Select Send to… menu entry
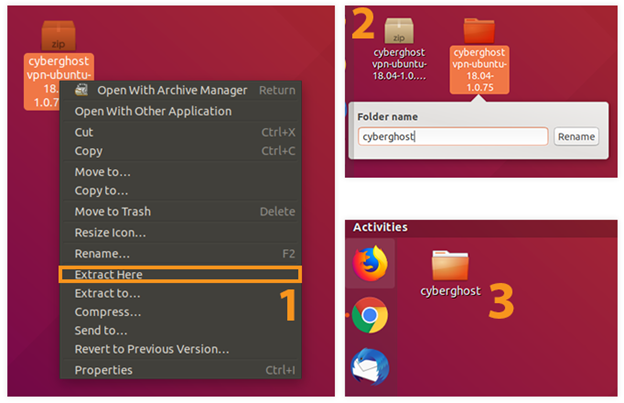The height and width of the screenshot is (403, 624). coord(181,331)
